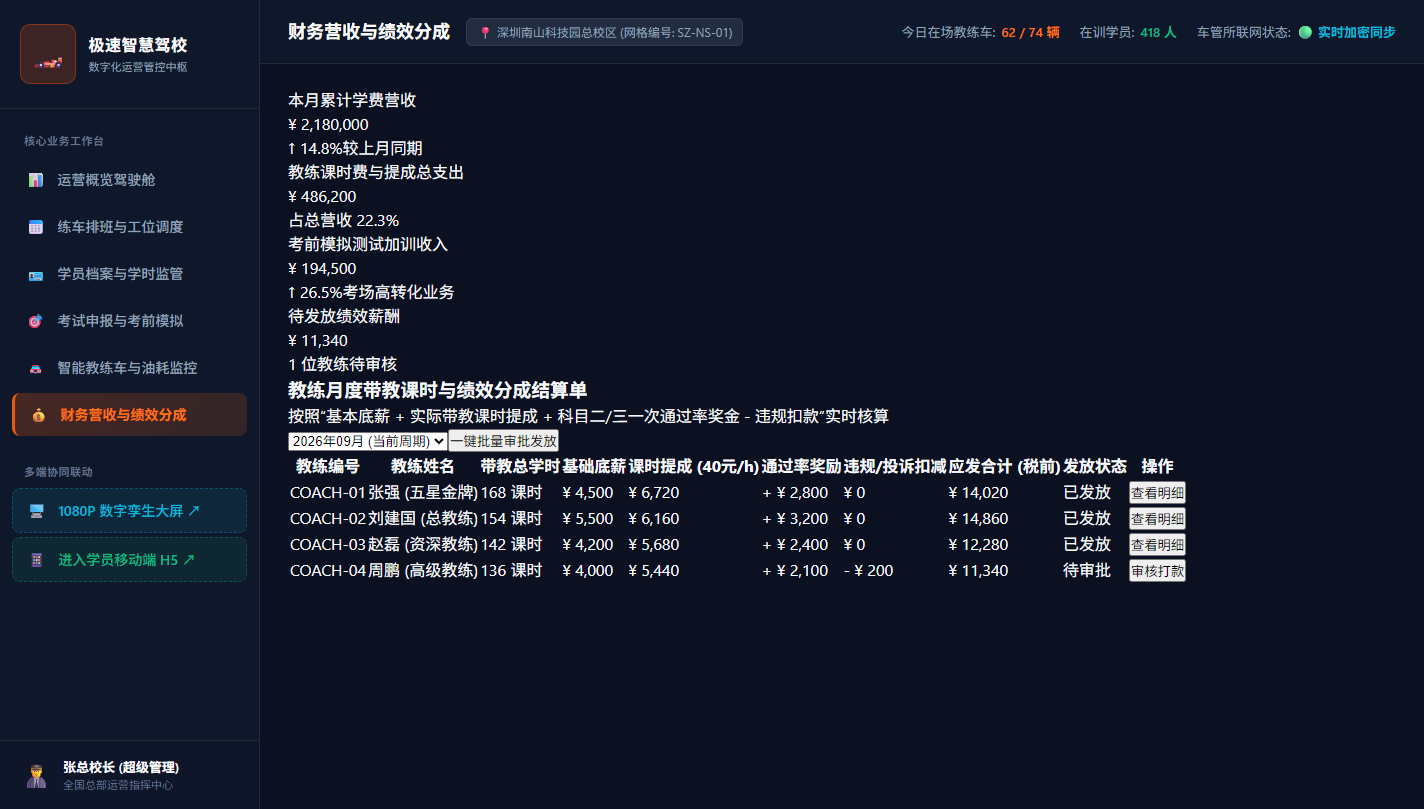Image resolution: width=1424 pixels, height=809 pixels.
Task: Open 考试申报与考前模拟 menu entry
Action: (129, 321)
